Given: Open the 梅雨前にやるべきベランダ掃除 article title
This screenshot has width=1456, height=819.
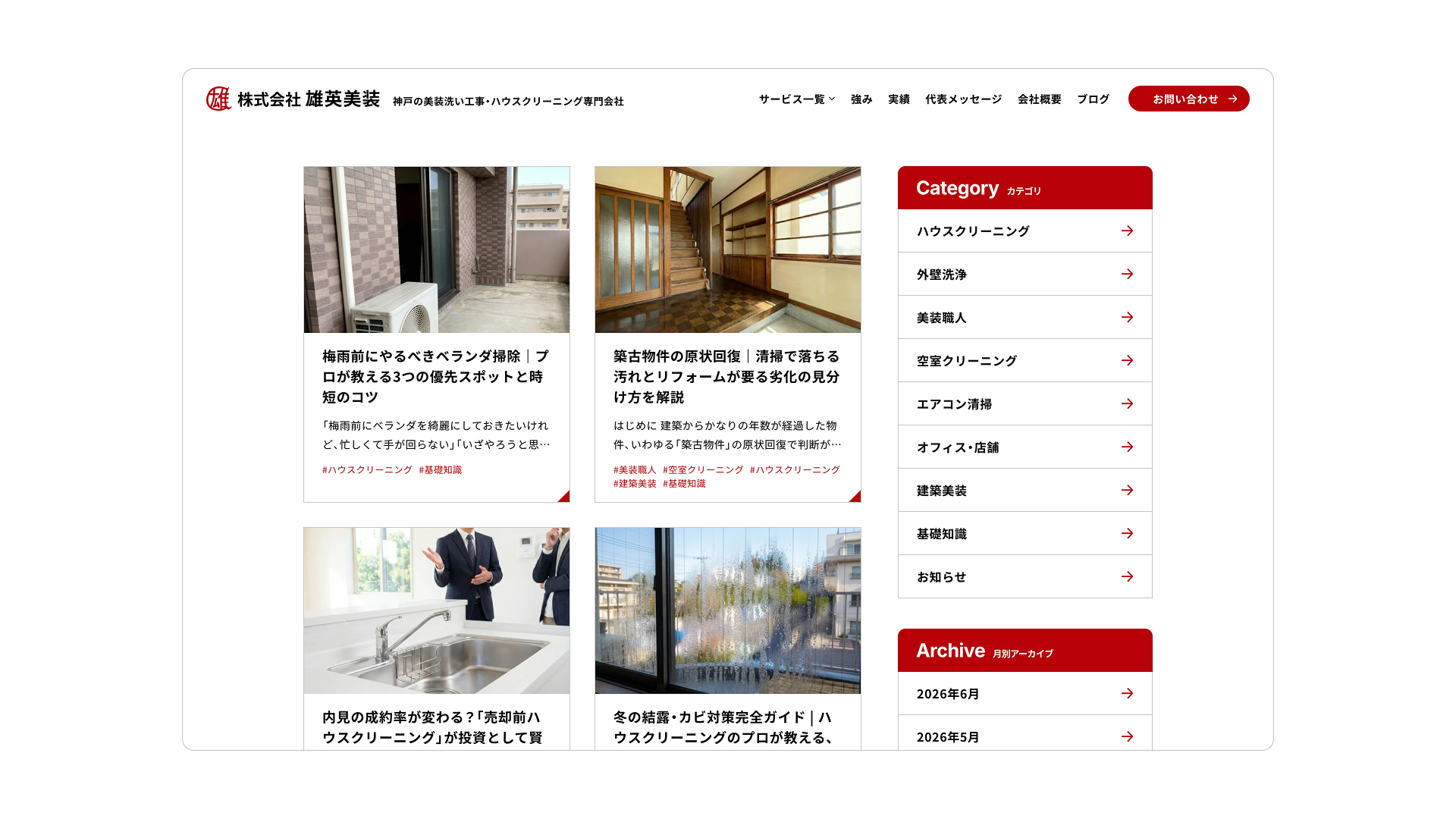Looking at the screenshot, I should click(436, 377).
